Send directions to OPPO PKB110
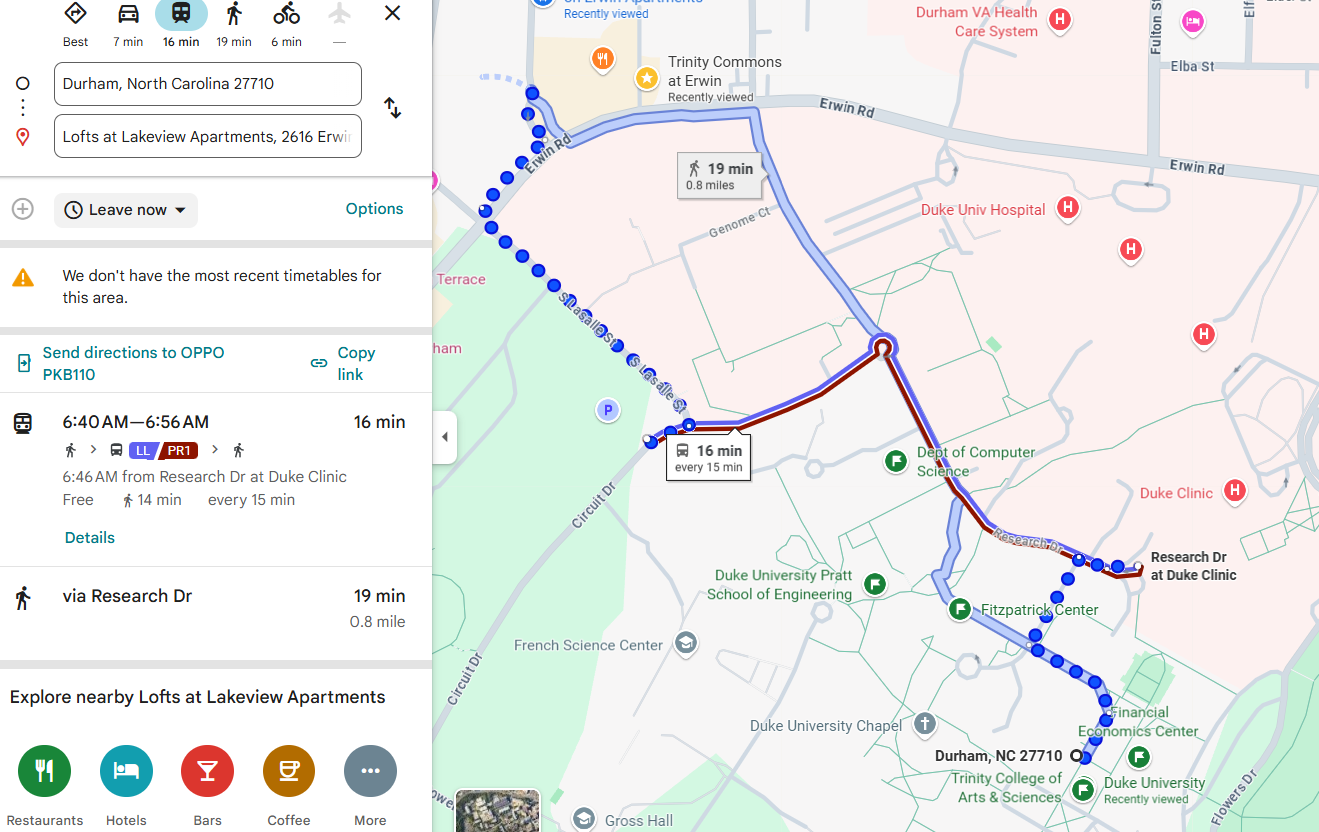1319x832 pixels. 120,363
